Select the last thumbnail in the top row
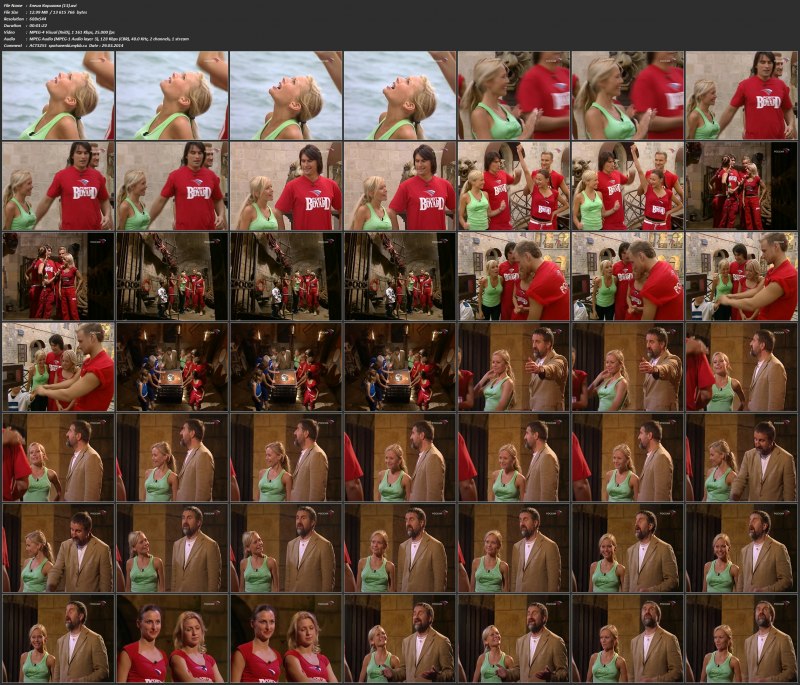This screenshot has height=685, width=800. pos(741,95)
